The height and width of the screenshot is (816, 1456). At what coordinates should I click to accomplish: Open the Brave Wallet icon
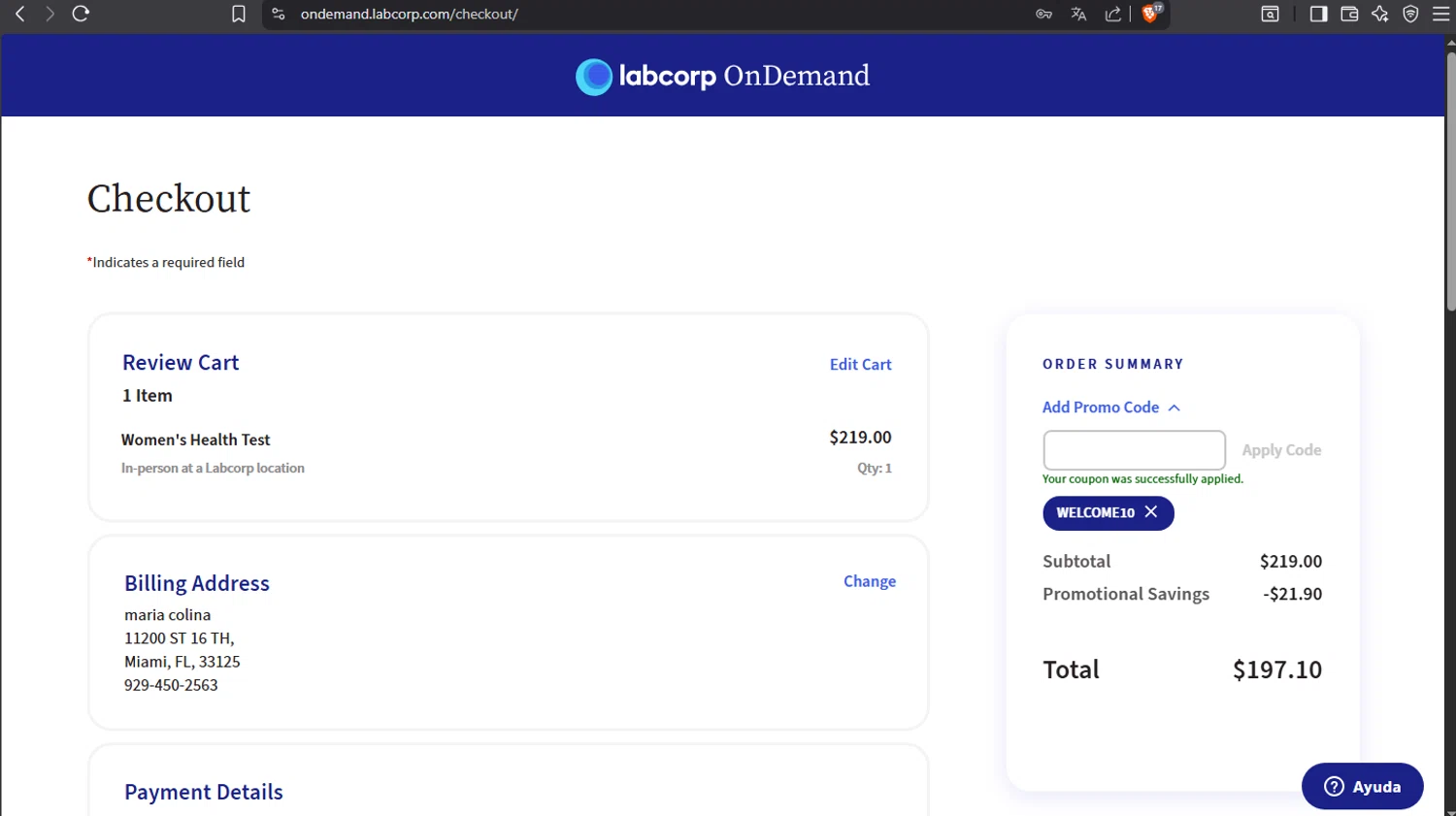coord(1349,14)
